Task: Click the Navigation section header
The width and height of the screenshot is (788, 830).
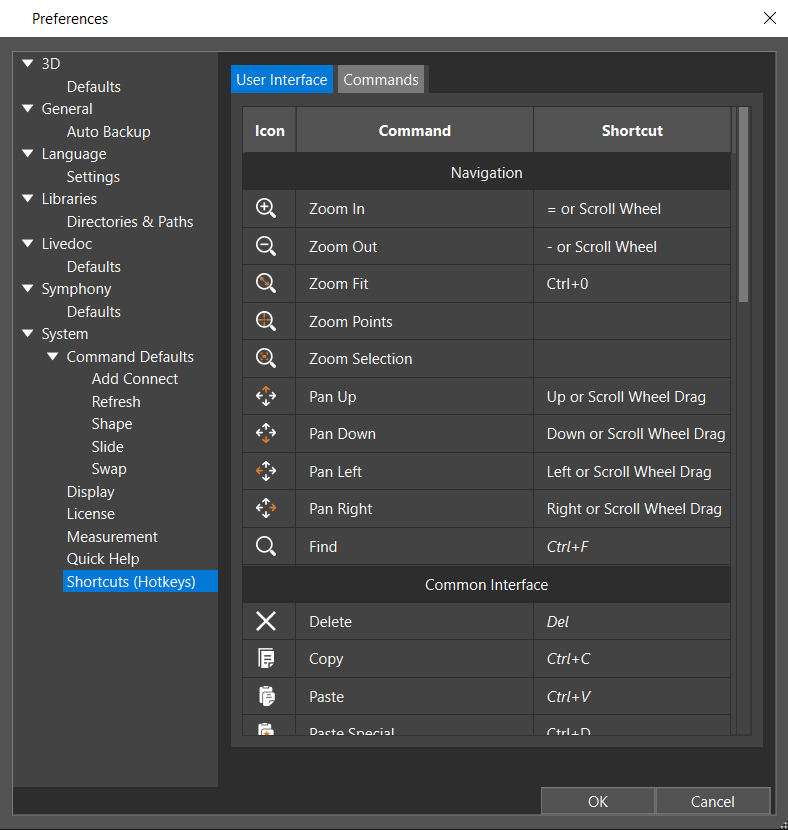Action: pyautogui.click(x=486, y=172)
